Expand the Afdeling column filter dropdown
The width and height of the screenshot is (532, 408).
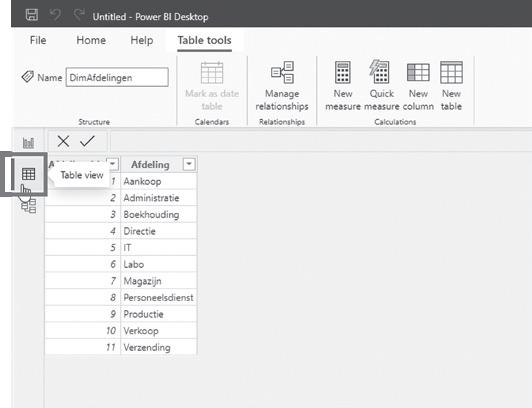(x=189, y=164)
